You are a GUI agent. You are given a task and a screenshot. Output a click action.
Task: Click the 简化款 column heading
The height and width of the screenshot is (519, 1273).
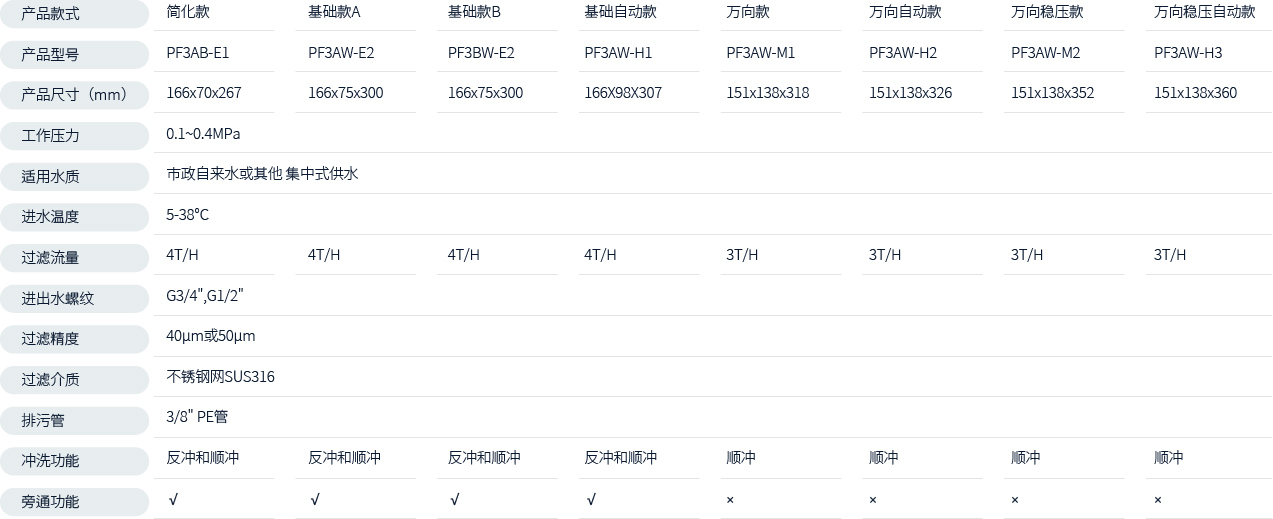coord(188,12)
